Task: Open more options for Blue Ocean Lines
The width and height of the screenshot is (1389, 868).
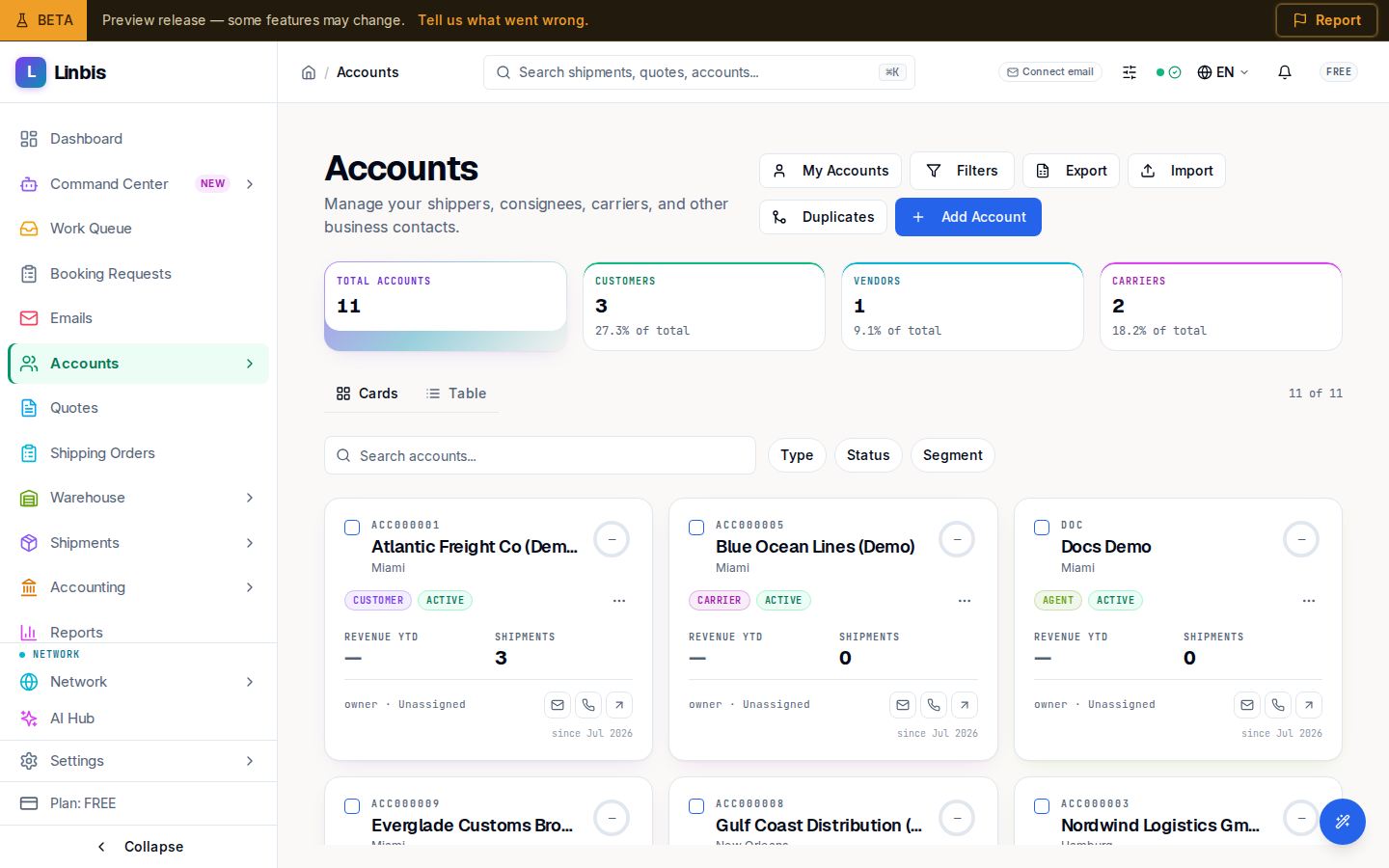Action: coord(965,601)
